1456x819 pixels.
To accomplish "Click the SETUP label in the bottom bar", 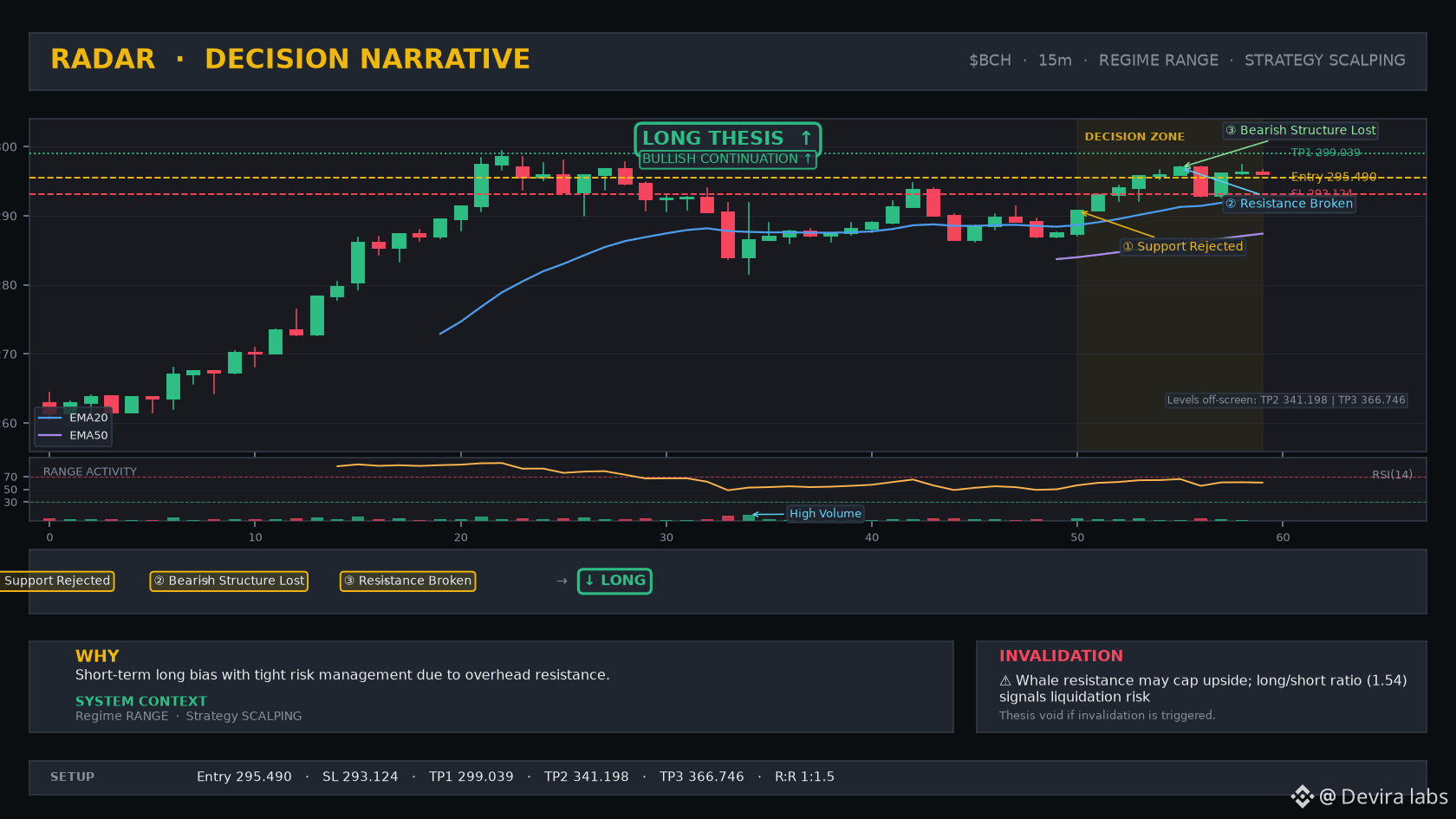I will (72, 777).
